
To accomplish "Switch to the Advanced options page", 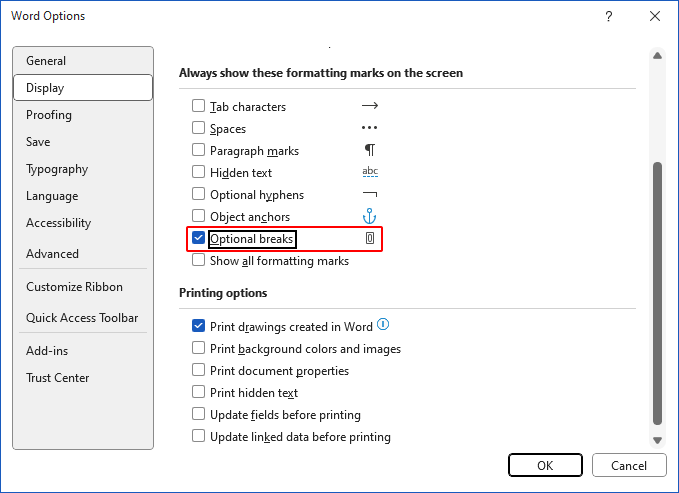I will tap(52, 254).
